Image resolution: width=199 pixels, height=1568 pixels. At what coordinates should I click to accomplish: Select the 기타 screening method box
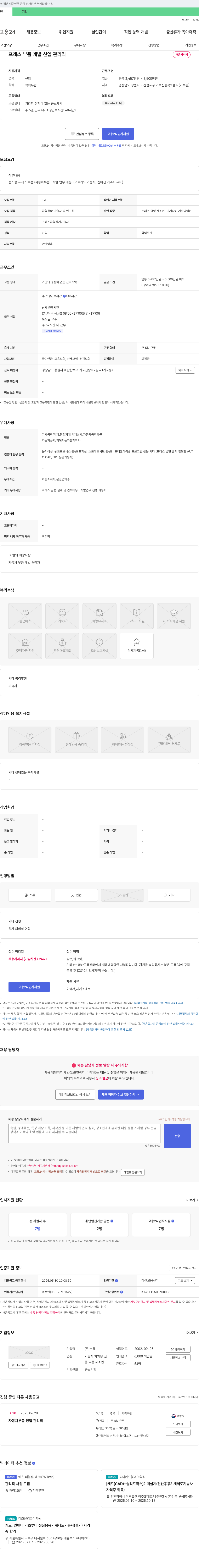tap(169, 895)
